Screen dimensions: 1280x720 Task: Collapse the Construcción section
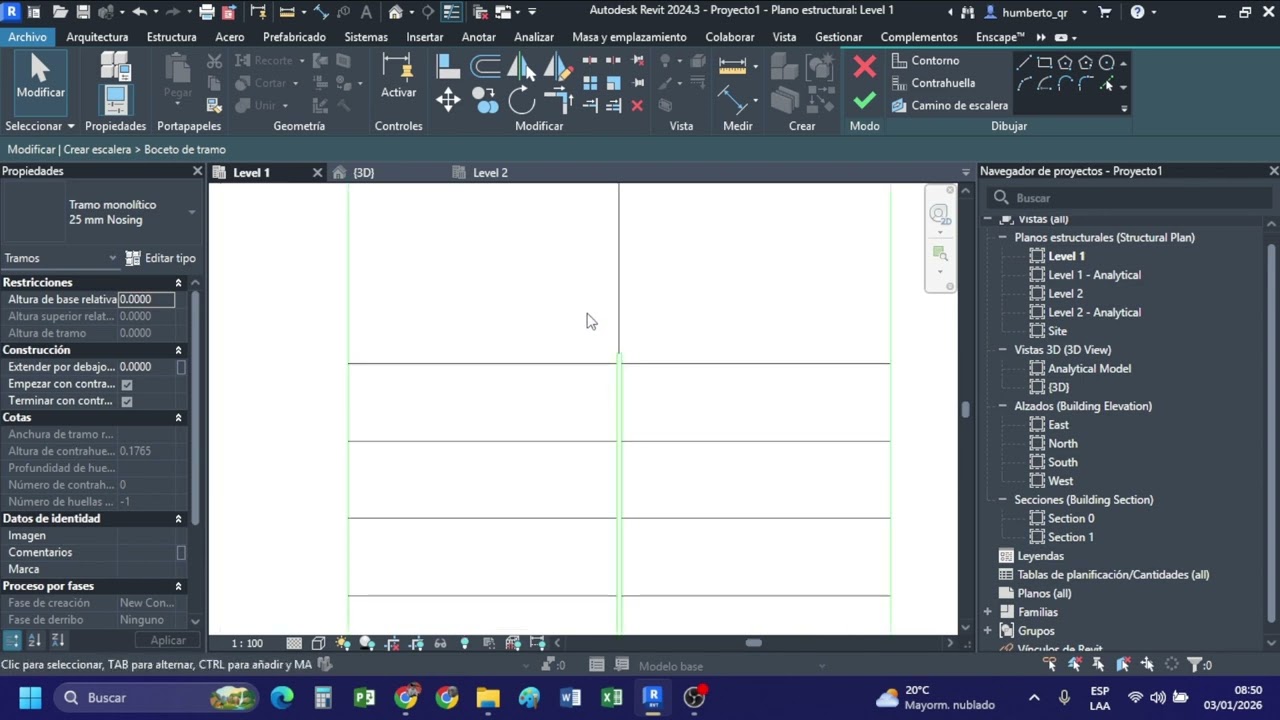click(x=178, y=350)
